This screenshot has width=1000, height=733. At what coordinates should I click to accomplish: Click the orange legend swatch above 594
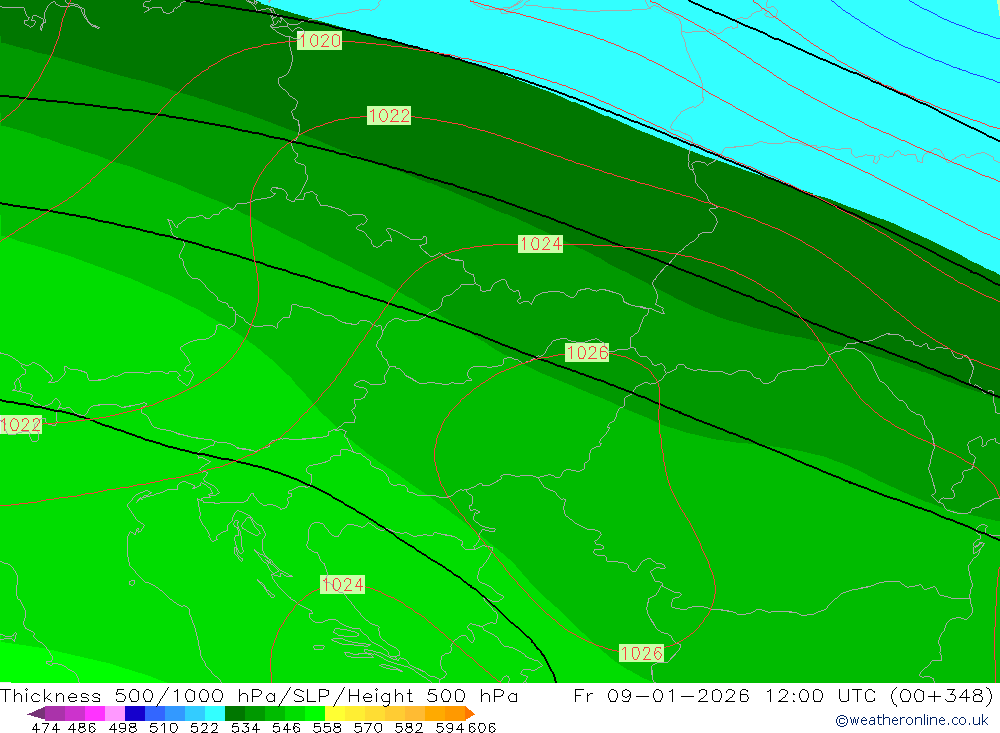click(455, 713)
